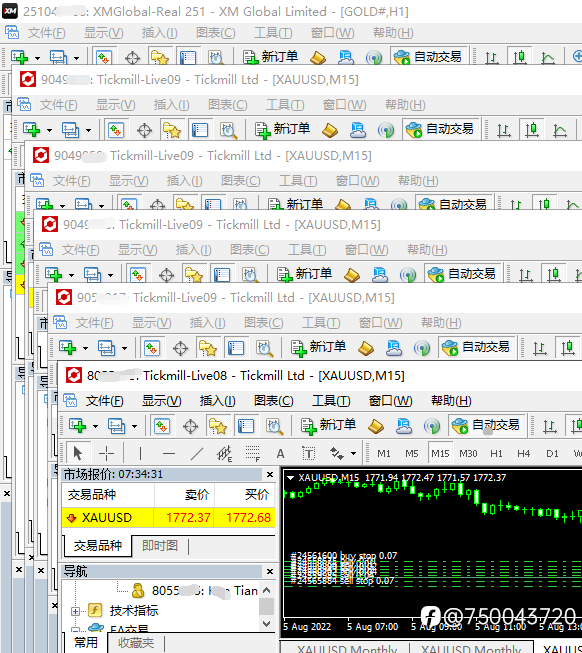Switch chart to M15 timeframe
582x653 pixels.
coord(440,453)
